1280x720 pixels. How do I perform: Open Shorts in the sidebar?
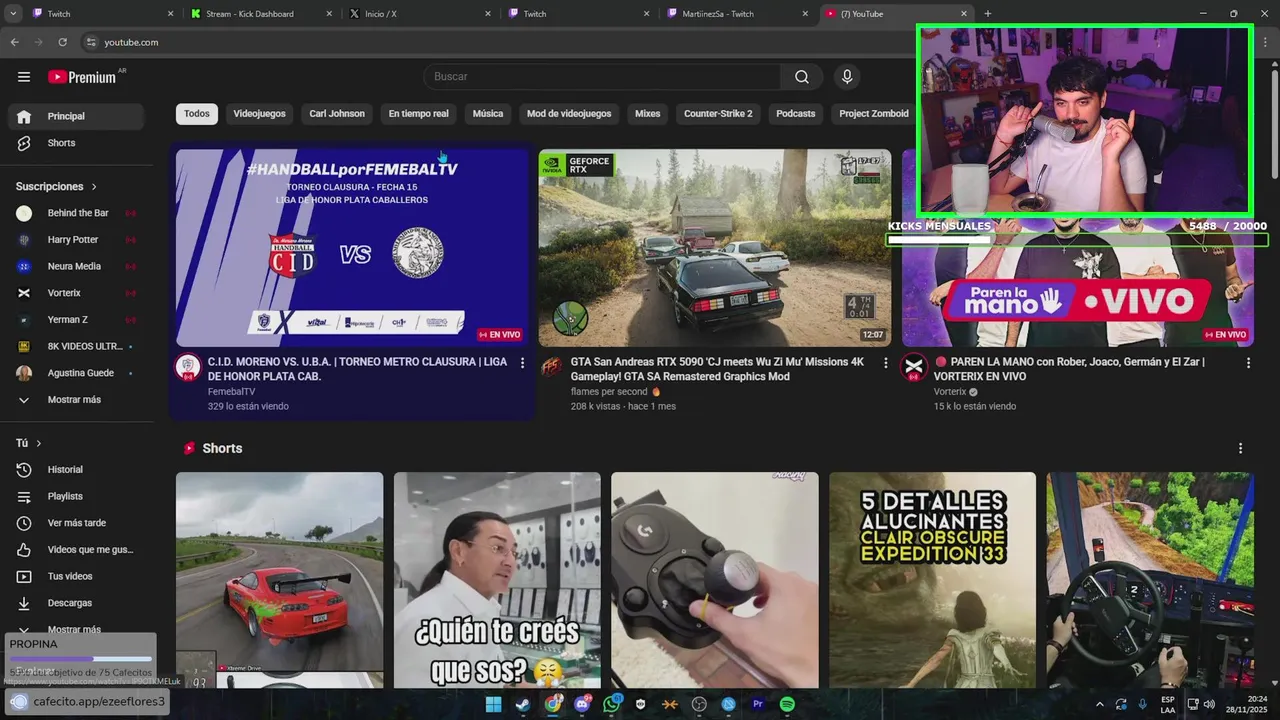point(76,143)
